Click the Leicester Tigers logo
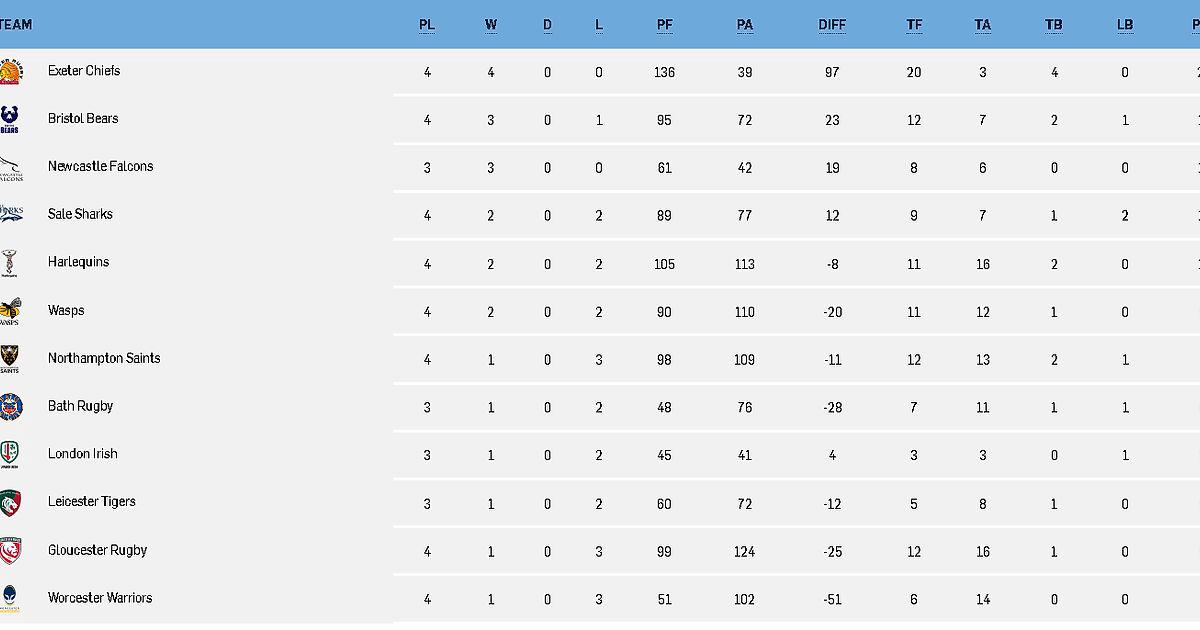This screenshot has height=630, width=1200. click(x=10, y=503)
